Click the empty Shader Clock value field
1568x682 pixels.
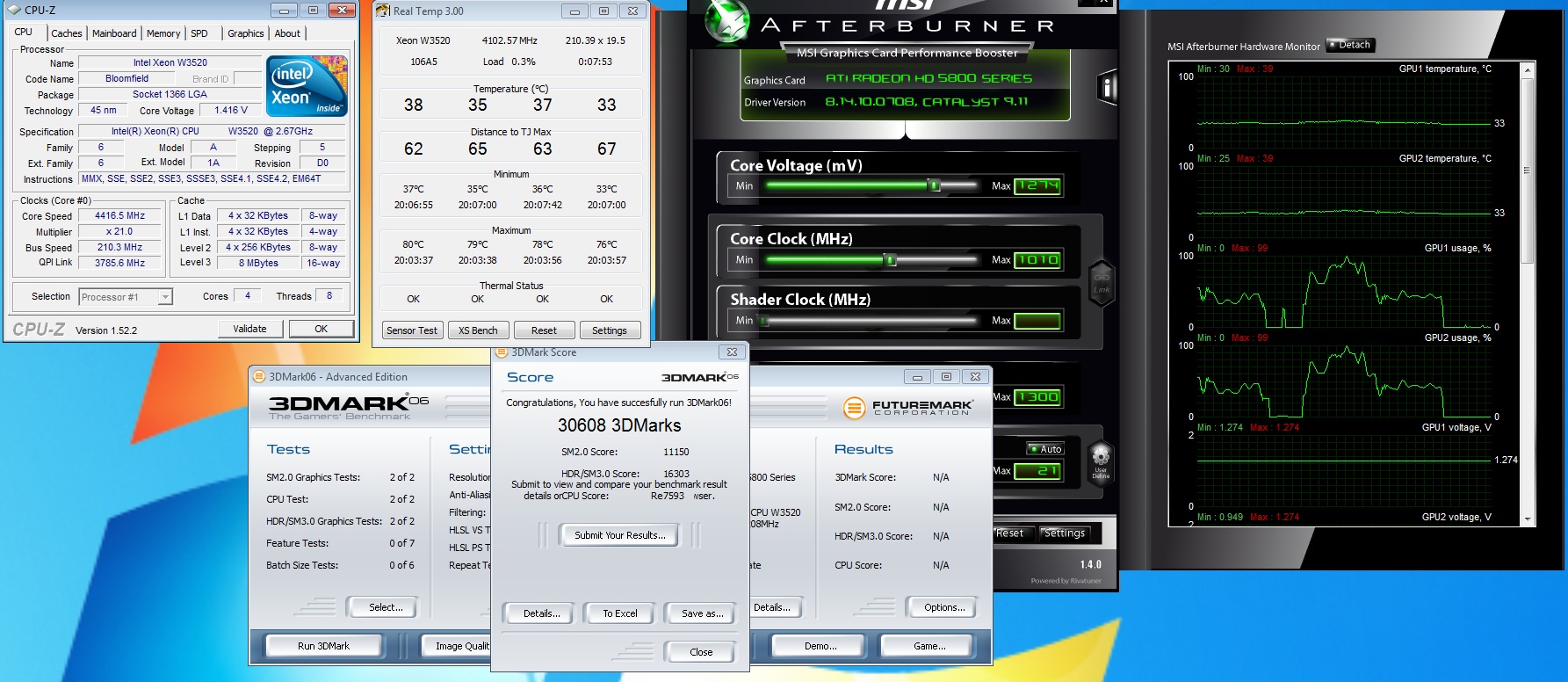tap(1037, 321)
